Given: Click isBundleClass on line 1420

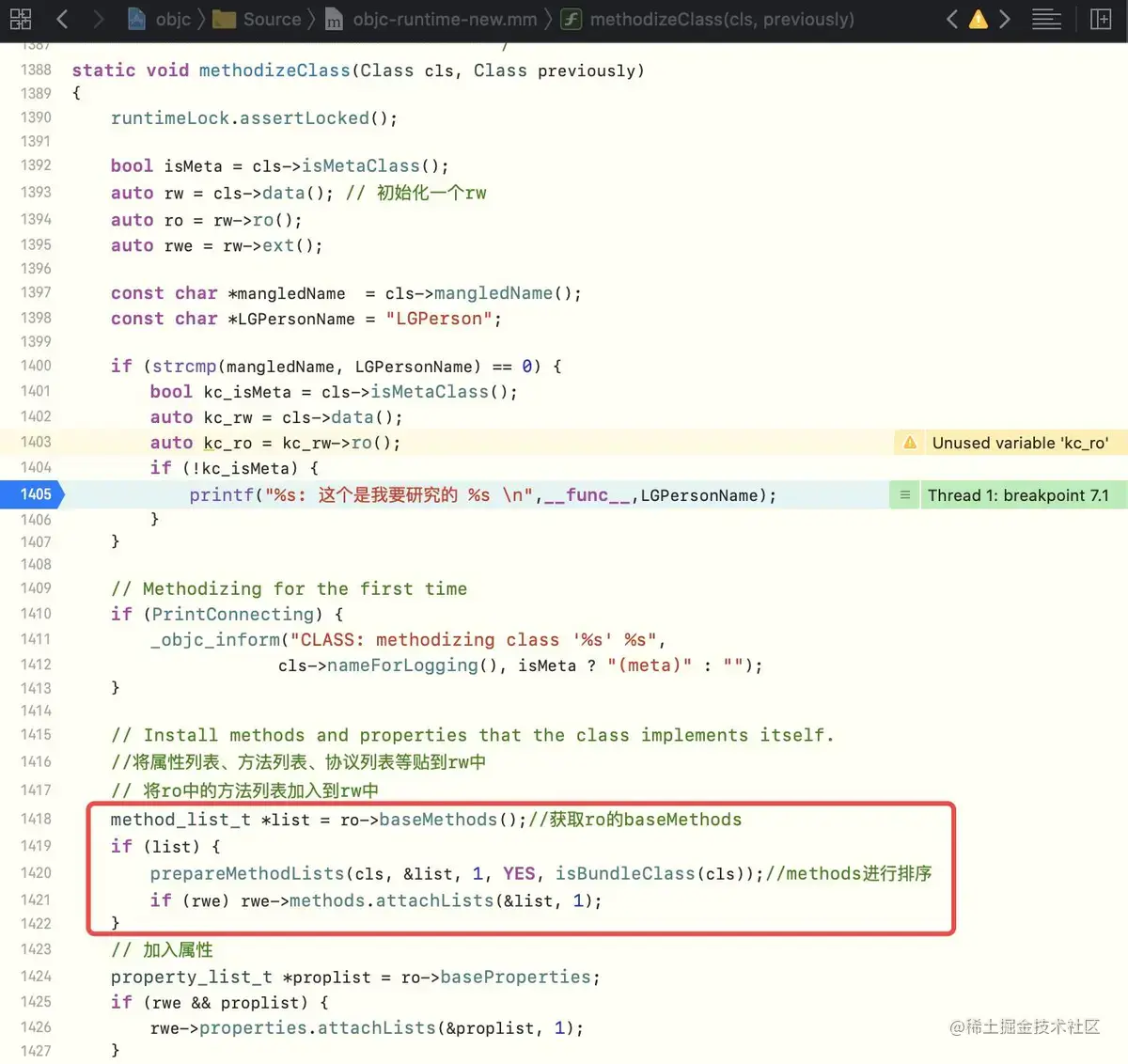Looking at the screenshot, I should (625, 874).
